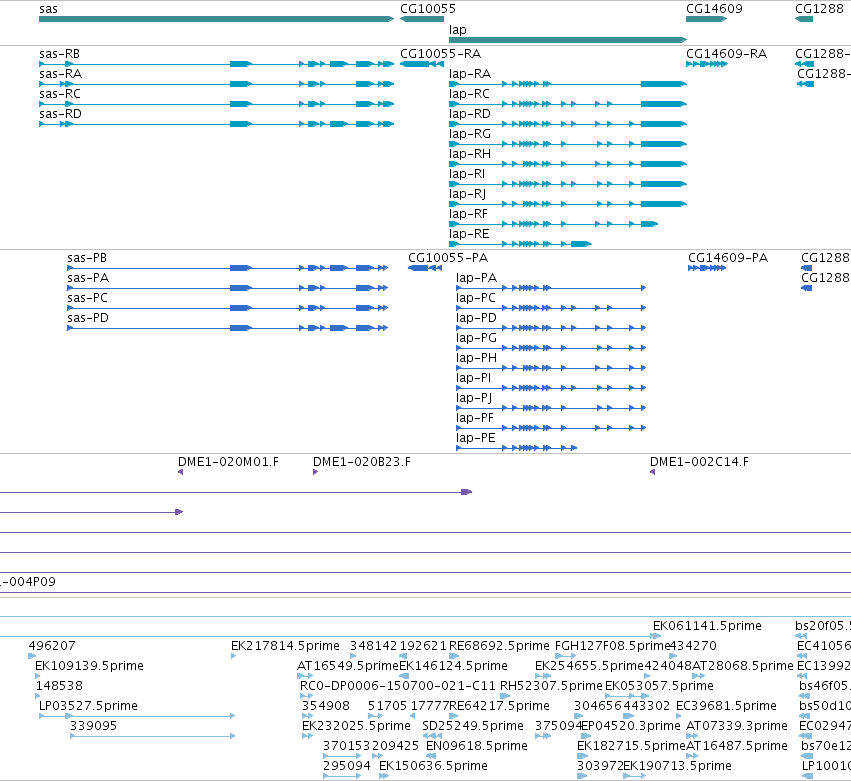Click the arrow marker under DME1-020B23.F
The image size is (851, 781).
(x=315, y=472)
